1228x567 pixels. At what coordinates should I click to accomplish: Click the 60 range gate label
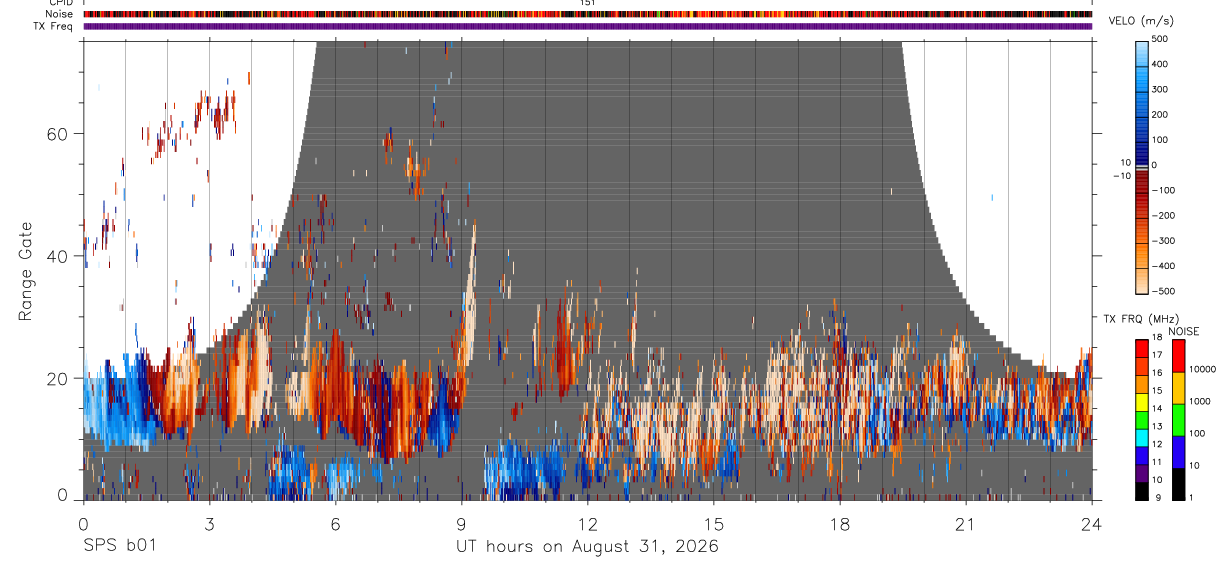(60, 133)
